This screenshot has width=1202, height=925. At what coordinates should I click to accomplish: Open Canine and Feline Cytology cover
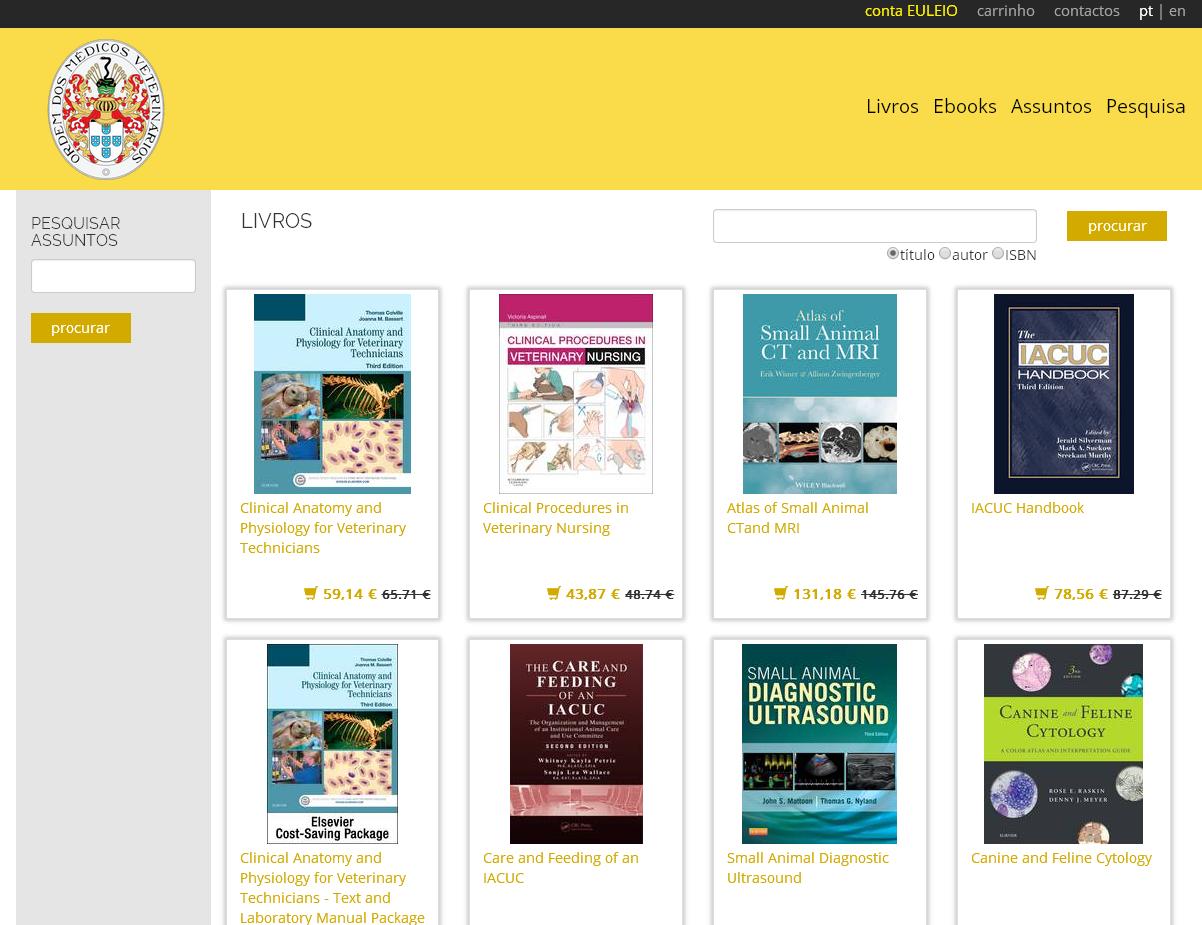point(1064,744)
